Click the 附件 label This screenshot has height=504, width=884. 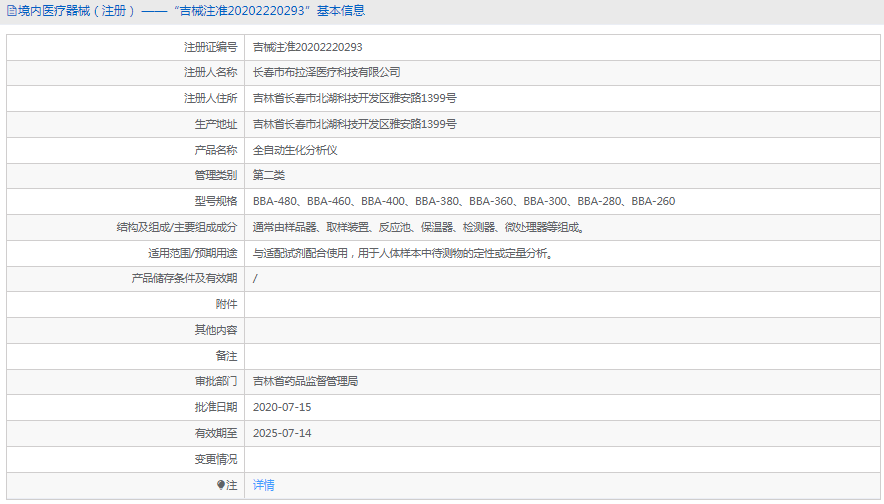(x=226, y=304)
